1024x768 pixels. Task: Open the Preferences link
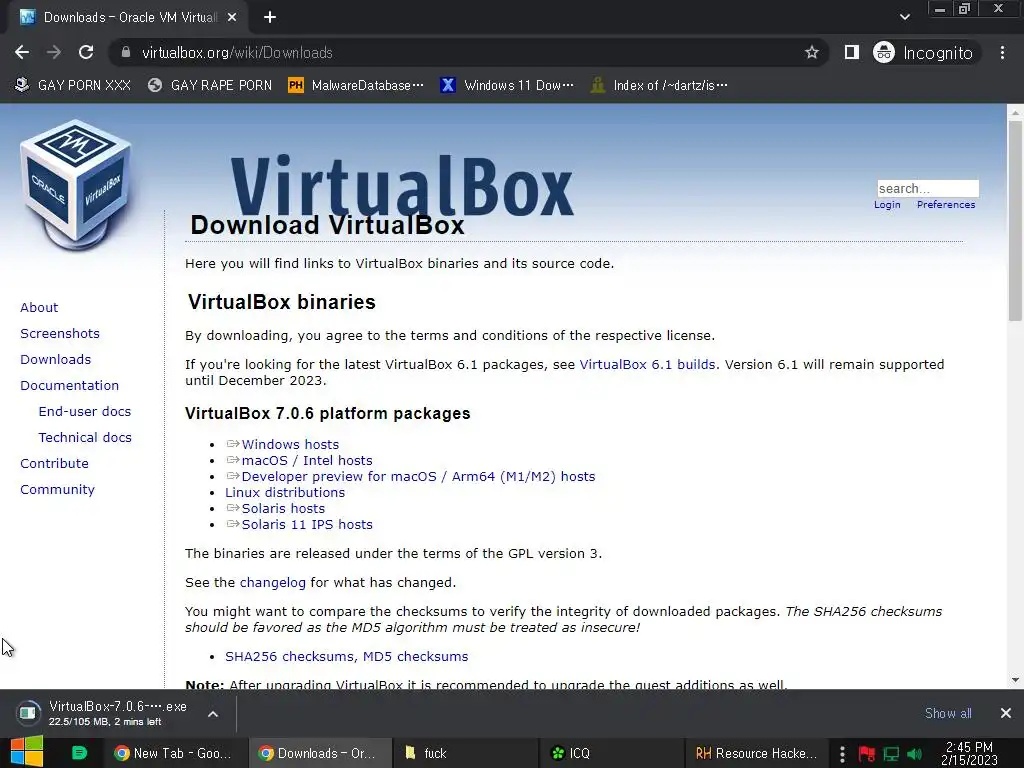(946, 204)
